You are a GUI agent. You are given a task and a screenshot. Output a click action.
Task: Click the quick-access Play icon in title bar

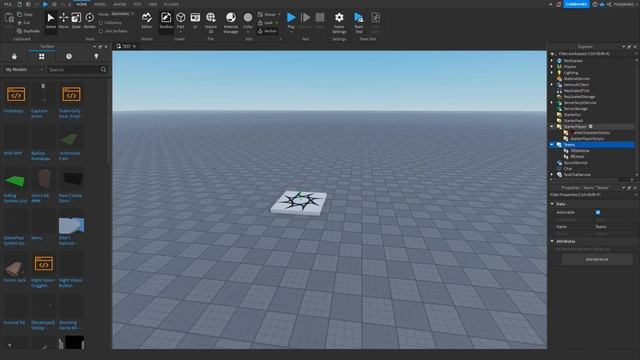click(x=45, y=4)
